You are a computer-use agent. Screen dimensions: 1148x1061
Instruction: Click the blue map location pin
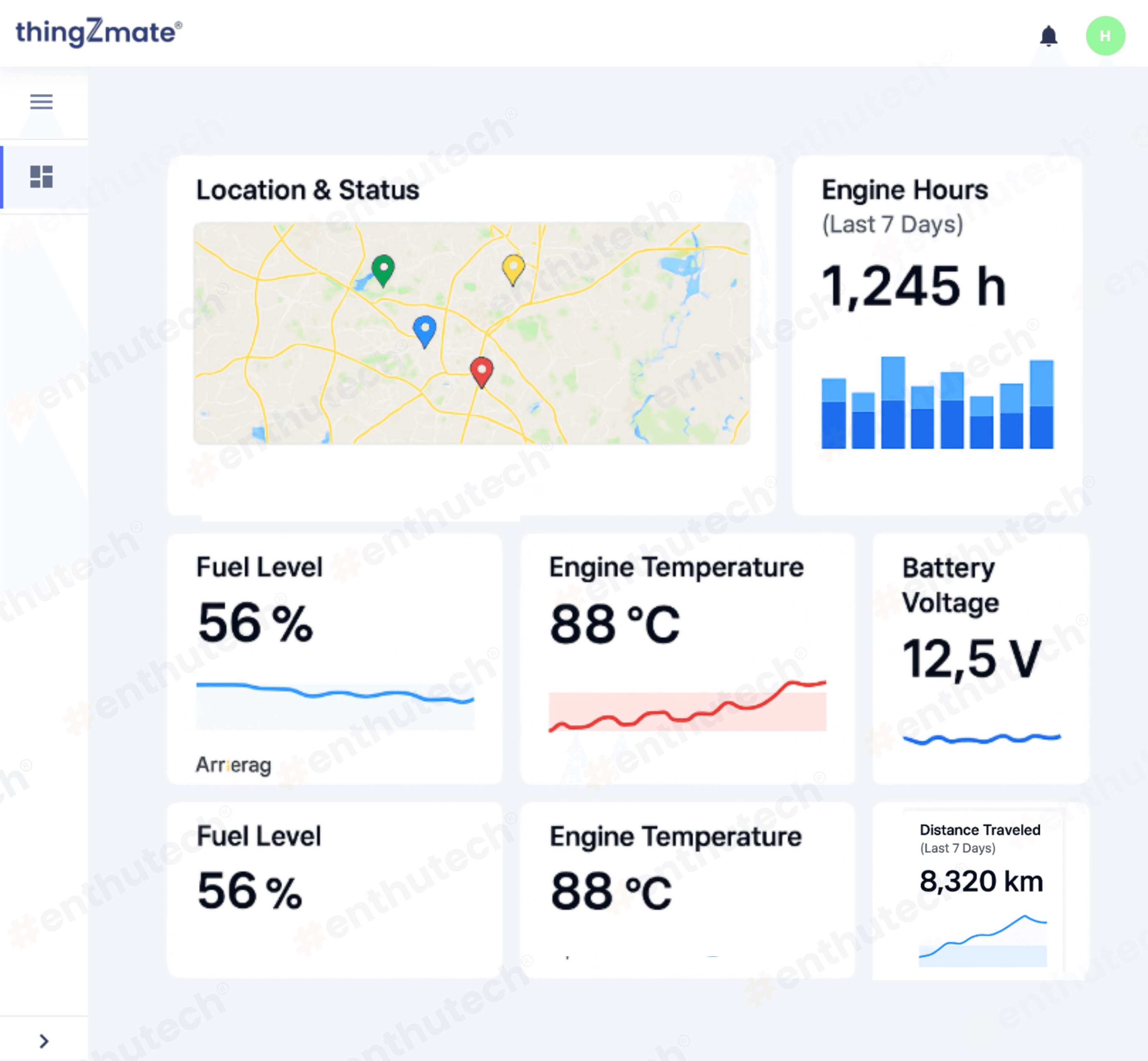(x=425, y=329)
